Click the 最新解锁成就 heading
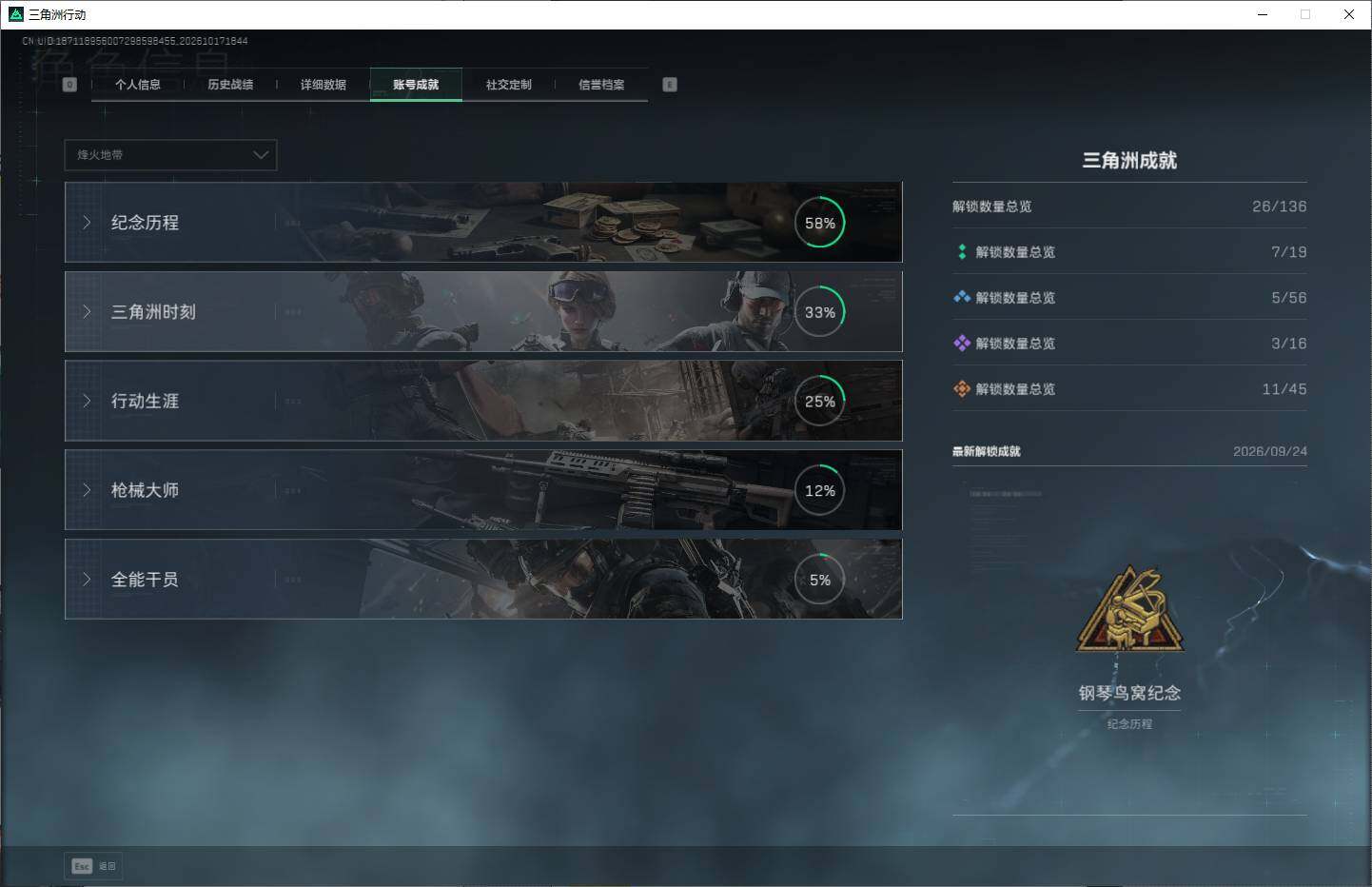This screenshot has height=887, width=1372. pos(986,451)
